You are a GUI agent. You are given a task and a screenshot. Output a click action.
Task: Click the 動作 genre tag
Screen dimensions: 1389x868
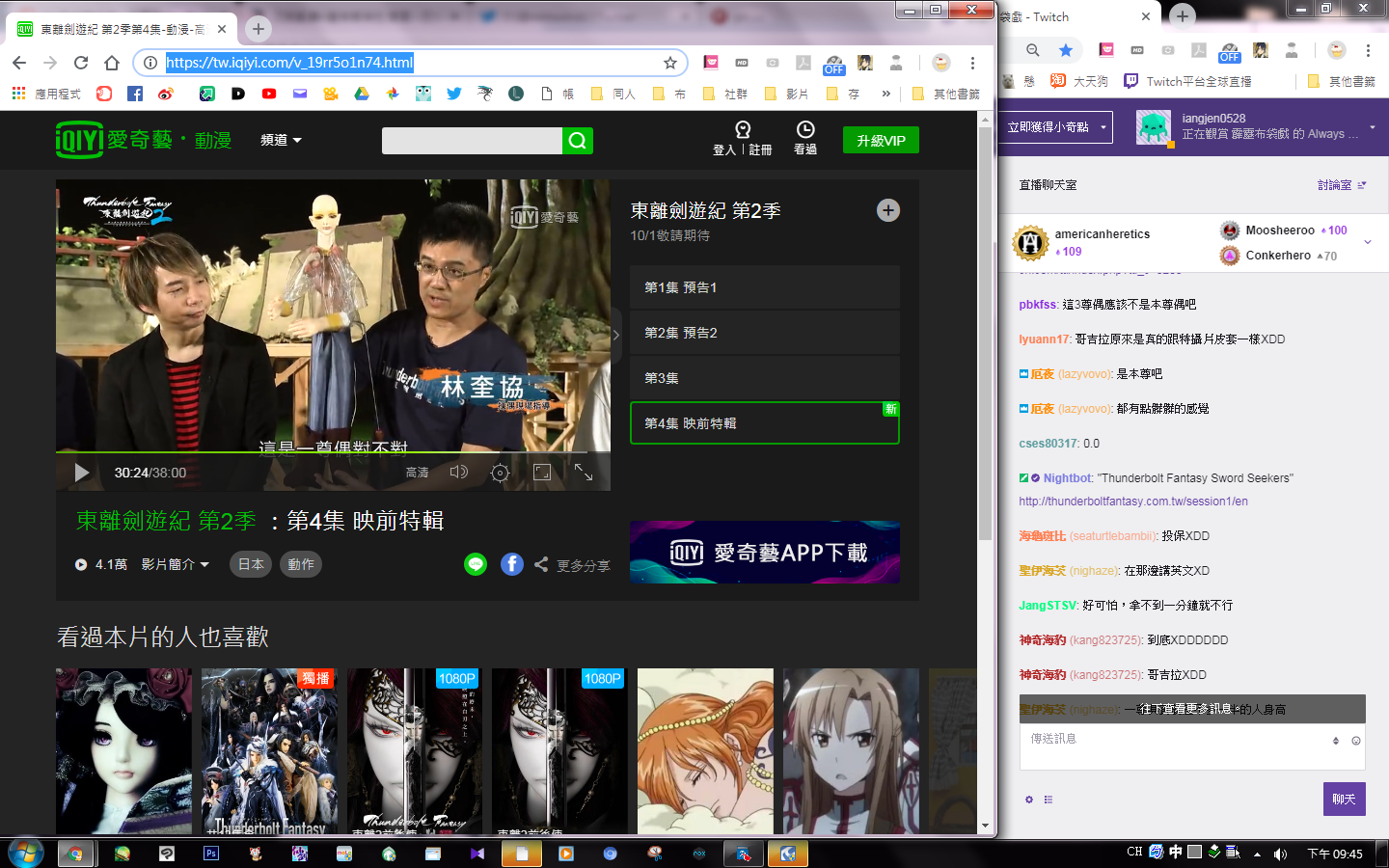point(301,564)
